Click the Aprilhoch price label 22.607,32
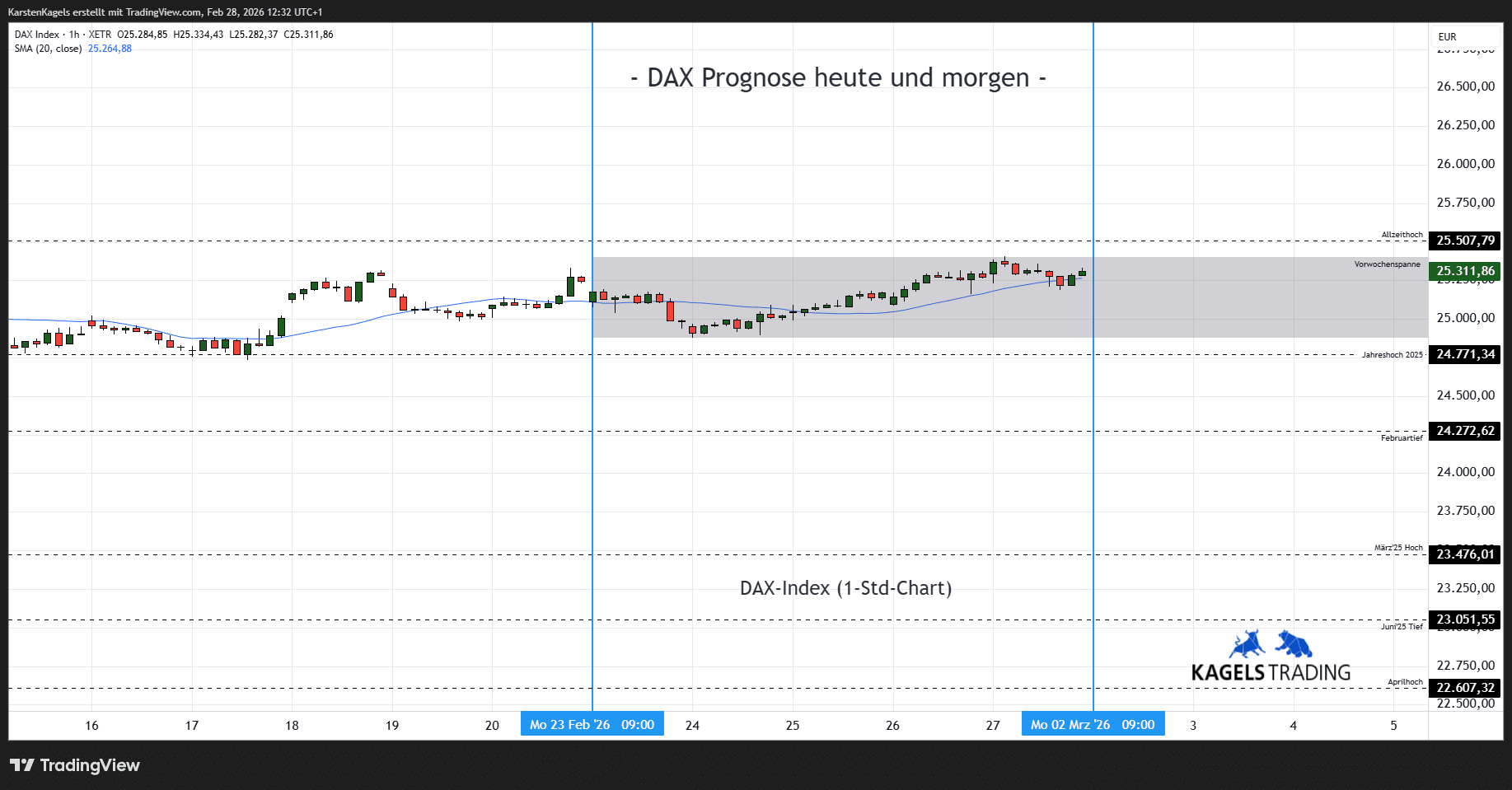The height and width of the screenshot is (790, 1512). tap(1464, 688)
